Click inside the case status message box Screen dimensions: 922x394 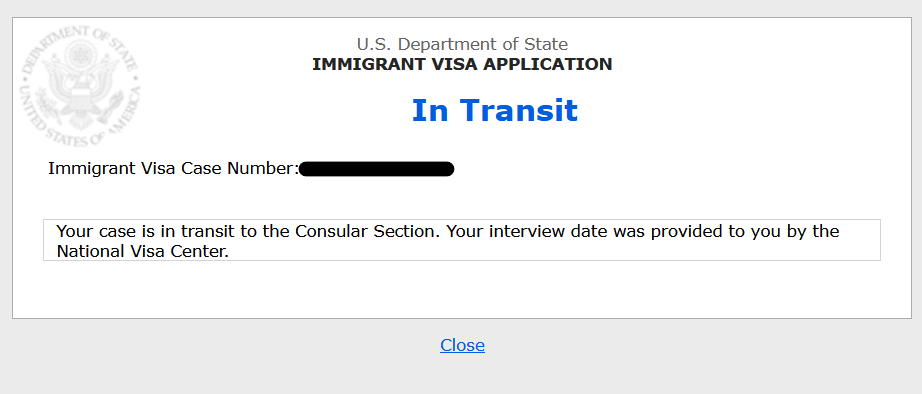462,240
